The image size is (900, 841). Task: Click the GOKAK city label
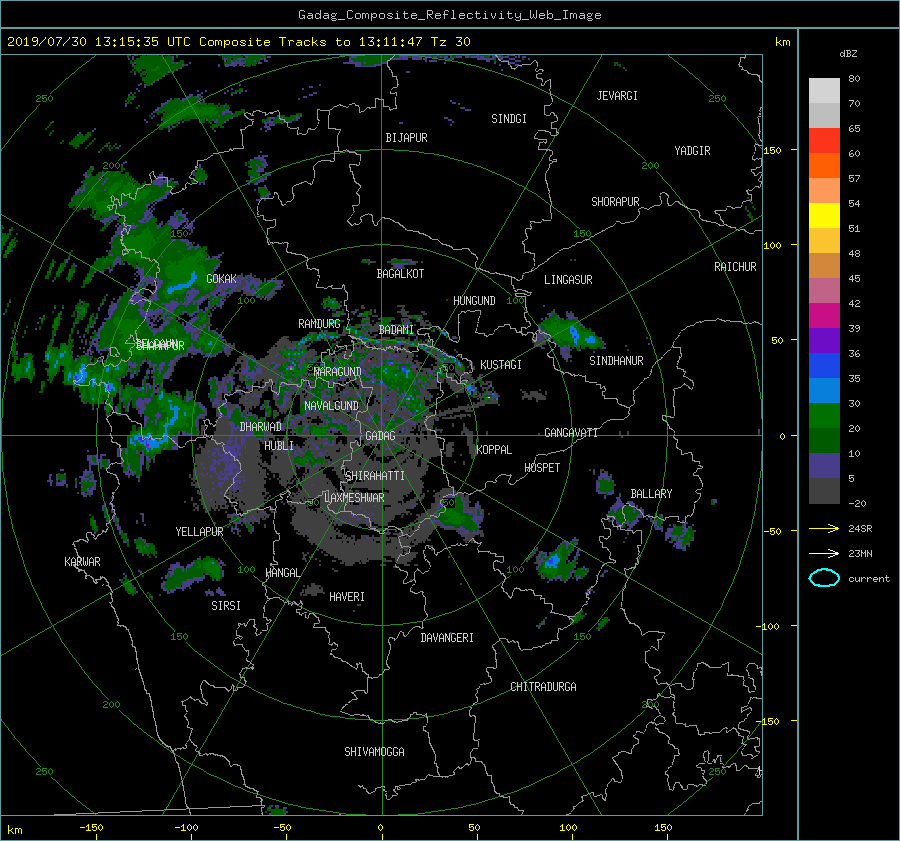pos(221,279)
